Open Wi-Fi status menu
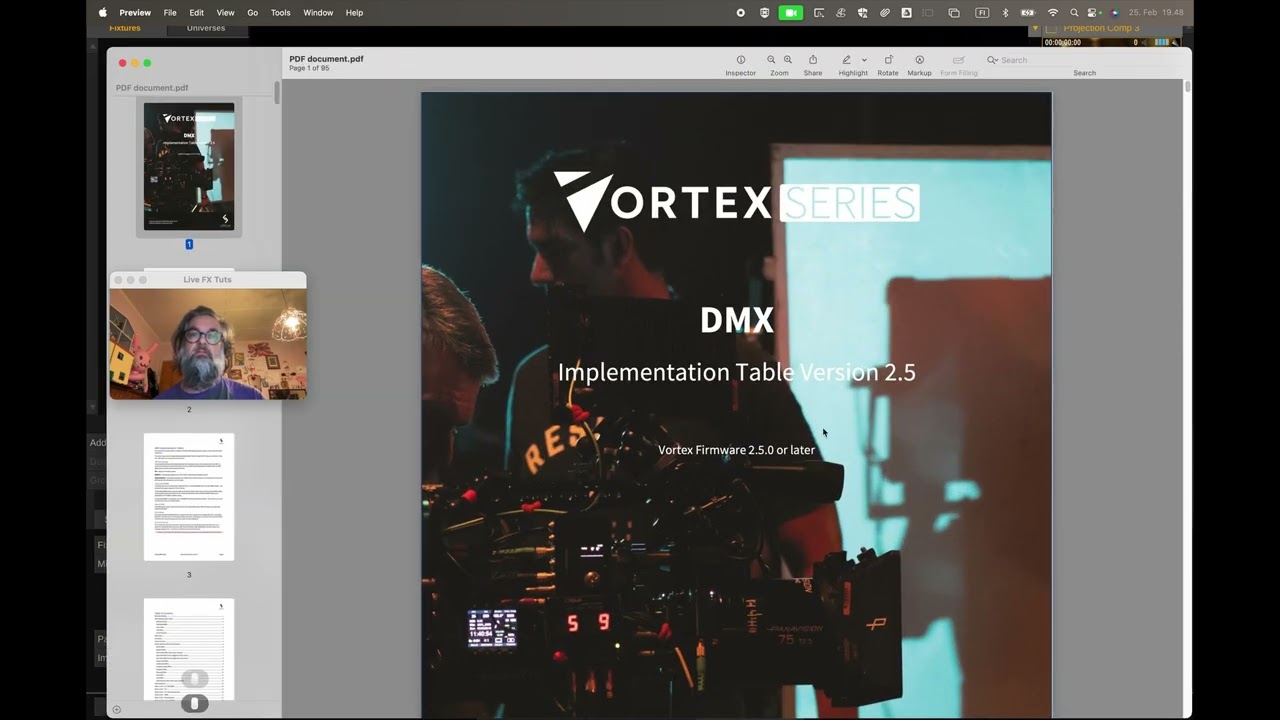Viewport: 1280px width, 720px height. [1053, 13]
